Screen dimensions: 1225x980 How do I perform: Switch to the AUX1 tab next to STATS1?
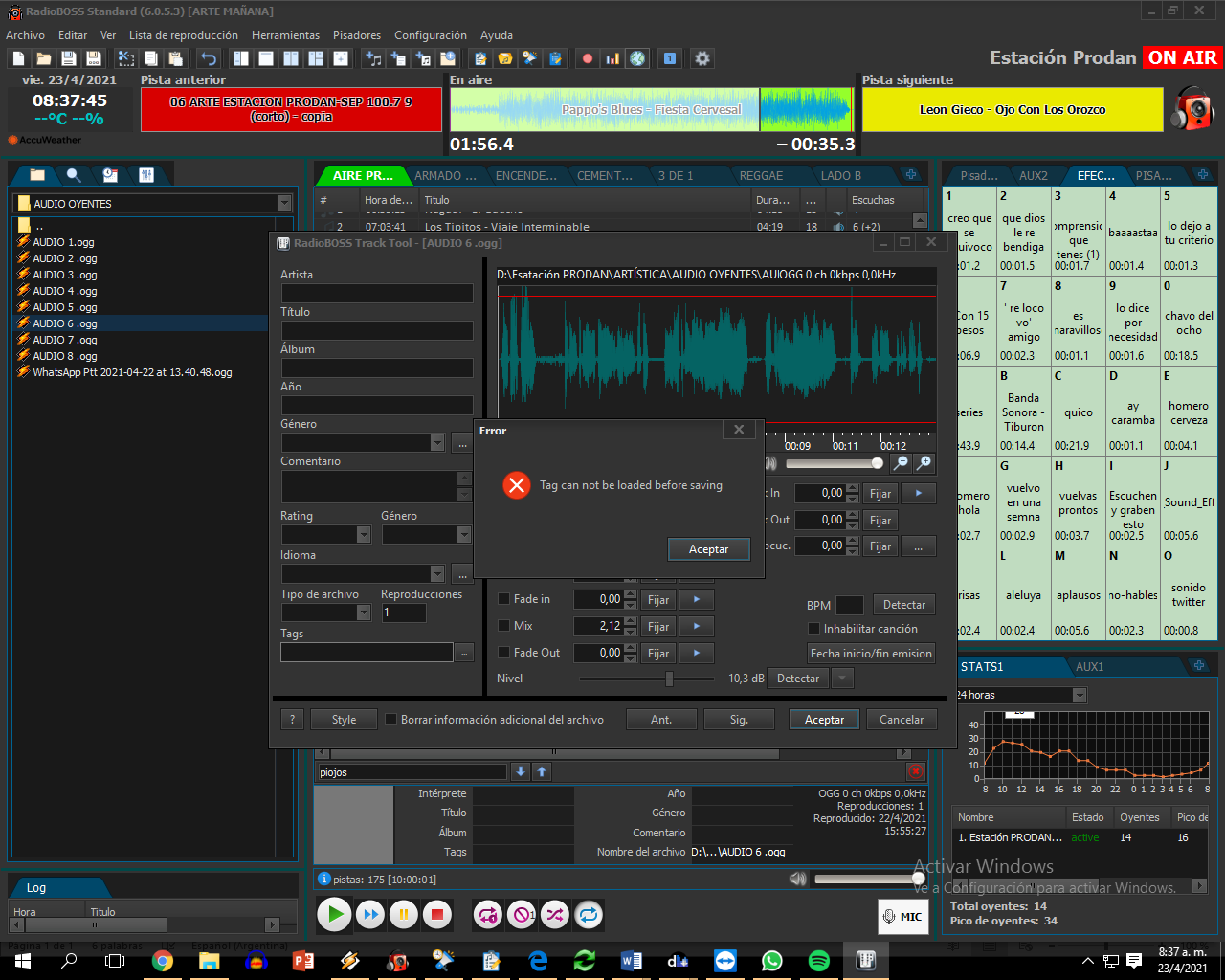(1090, 667)
